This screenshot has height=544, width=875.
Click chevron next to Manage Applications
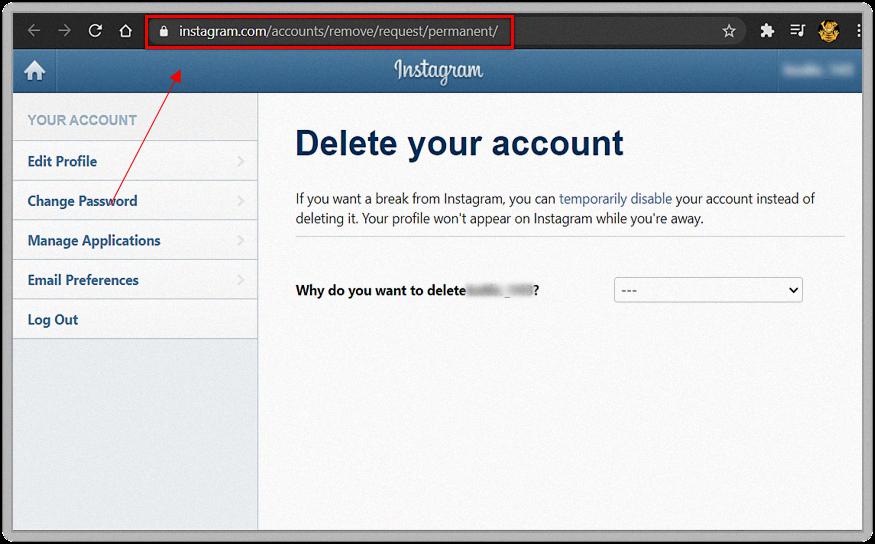coord(241,240)
